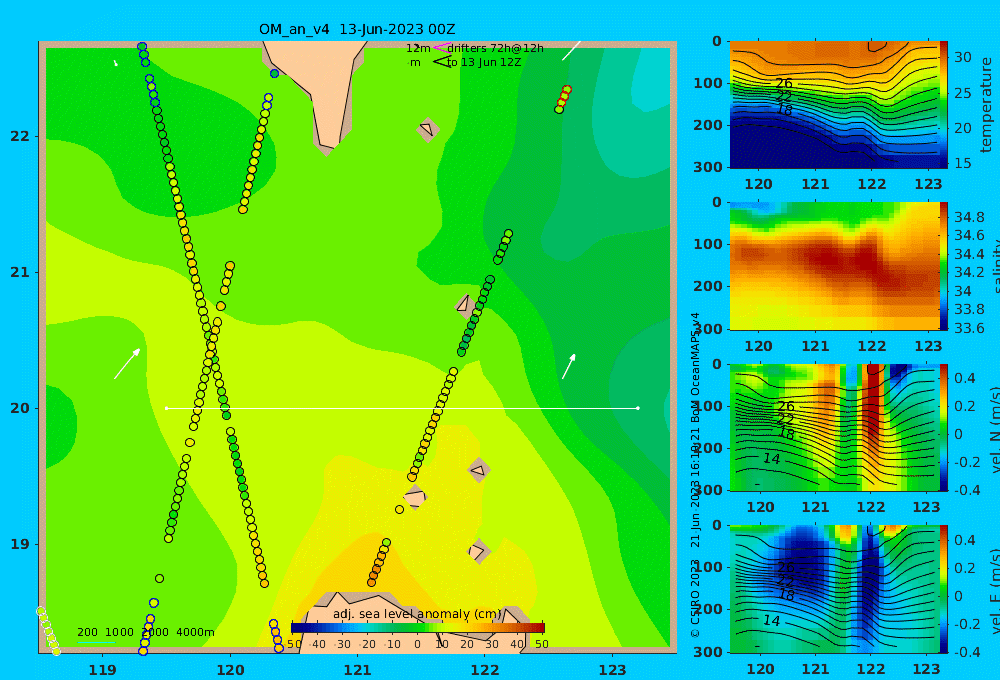Click latitude label "22" on the main map
1000x680 pixels.
click(20, 137)
